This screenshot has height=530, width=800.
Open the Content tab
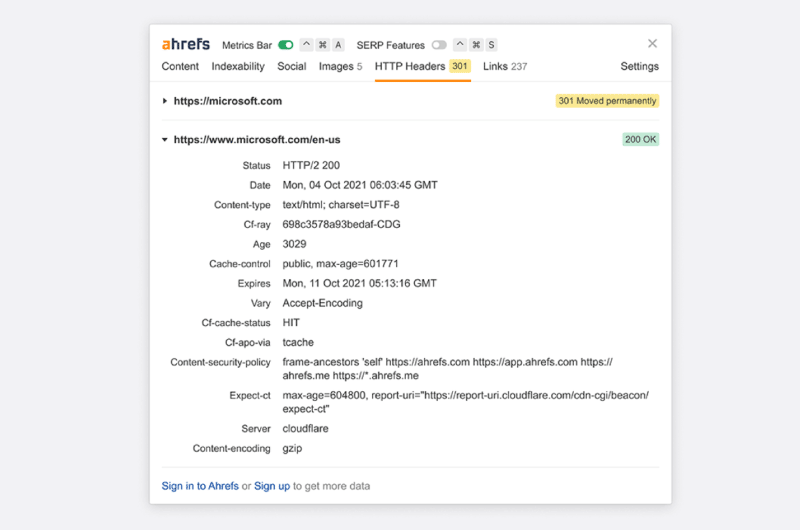(180, 66)
